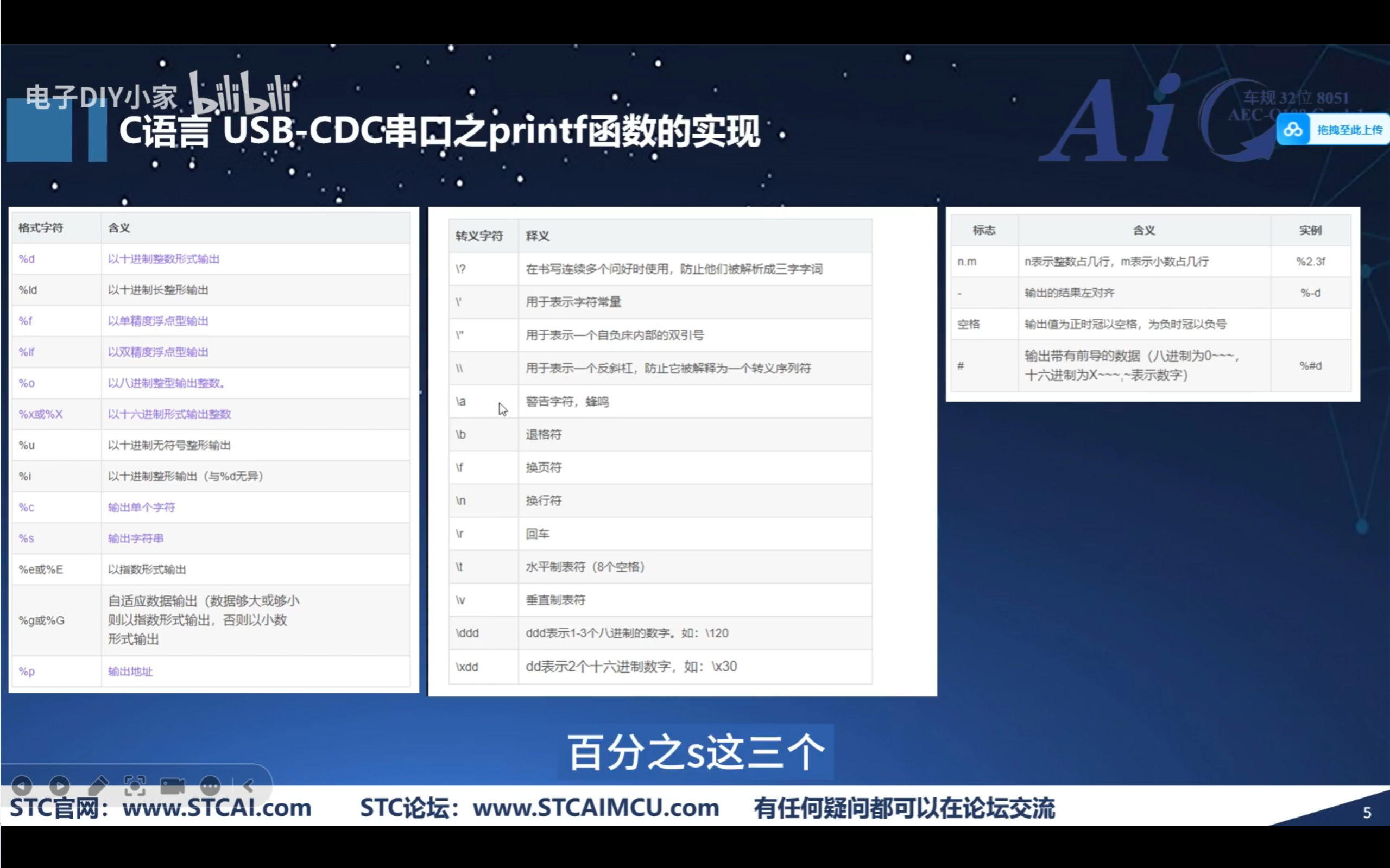Click 以十进制无符号整形输出 description
The width and height of the screenshot is (1390, 868).
tap(169, 445)
